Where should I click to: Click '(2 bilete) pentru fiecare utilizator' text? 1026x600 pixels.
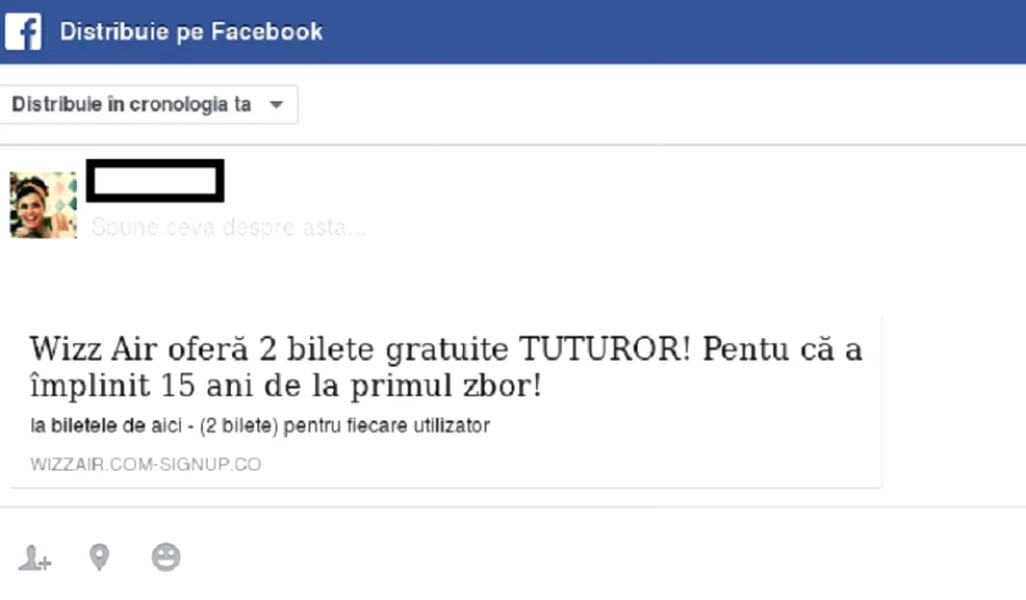[345, 426]
